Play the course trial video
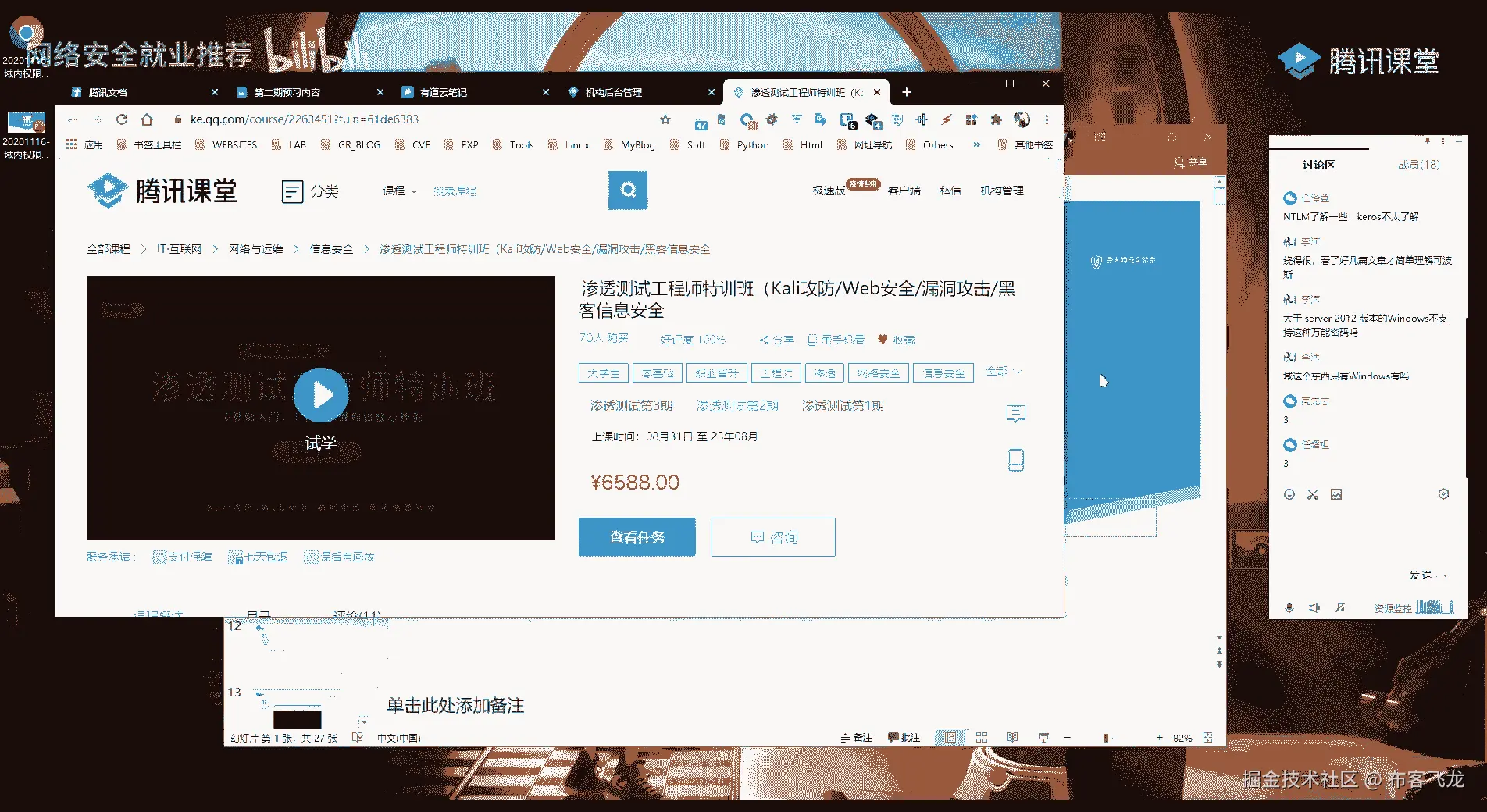Viewport: 1487px width, 812px height. pos(321,395)
